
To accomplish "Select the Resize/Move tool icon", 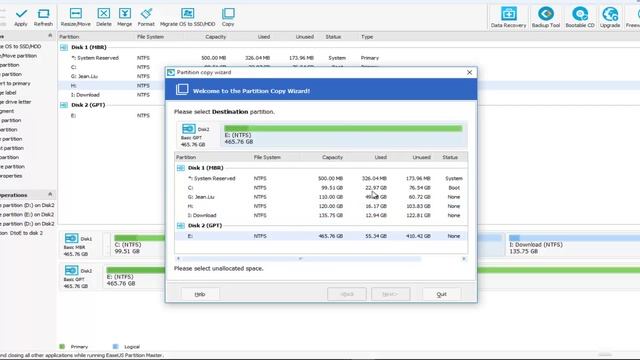I will (76, 18).
